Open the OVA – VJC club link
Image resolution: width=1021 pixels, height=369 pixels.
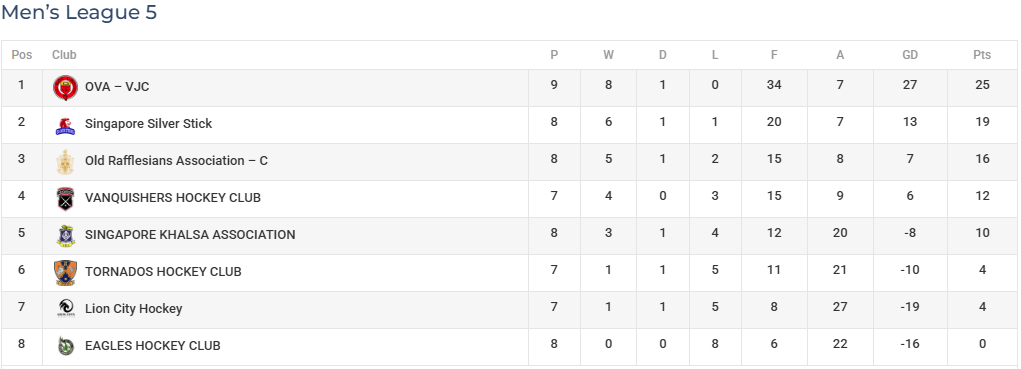point(117,87)
